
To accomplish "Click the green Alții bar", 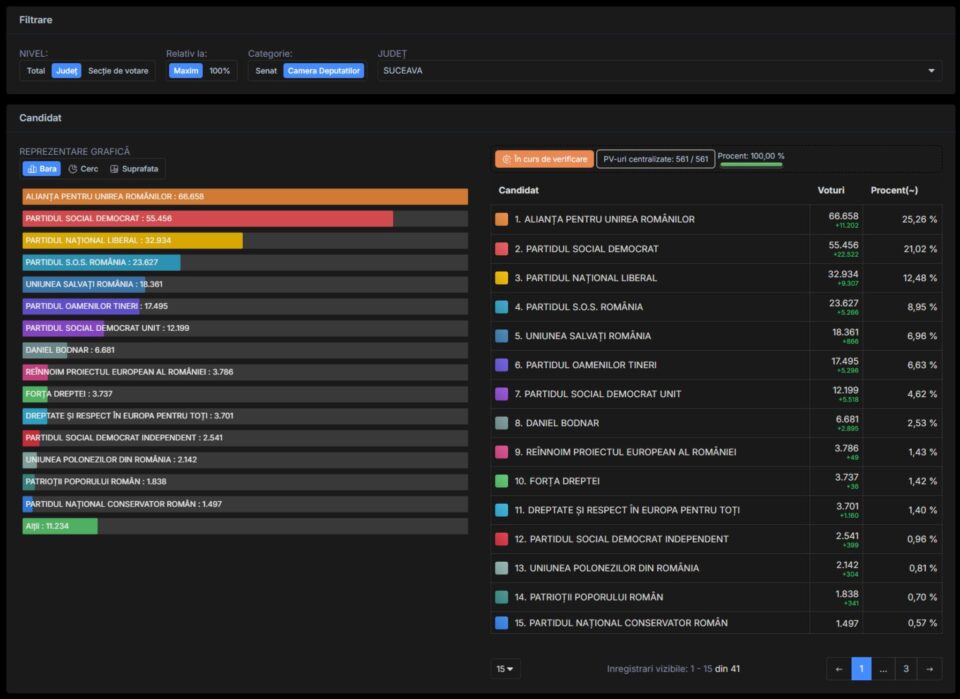I will [x=60, y=526].
